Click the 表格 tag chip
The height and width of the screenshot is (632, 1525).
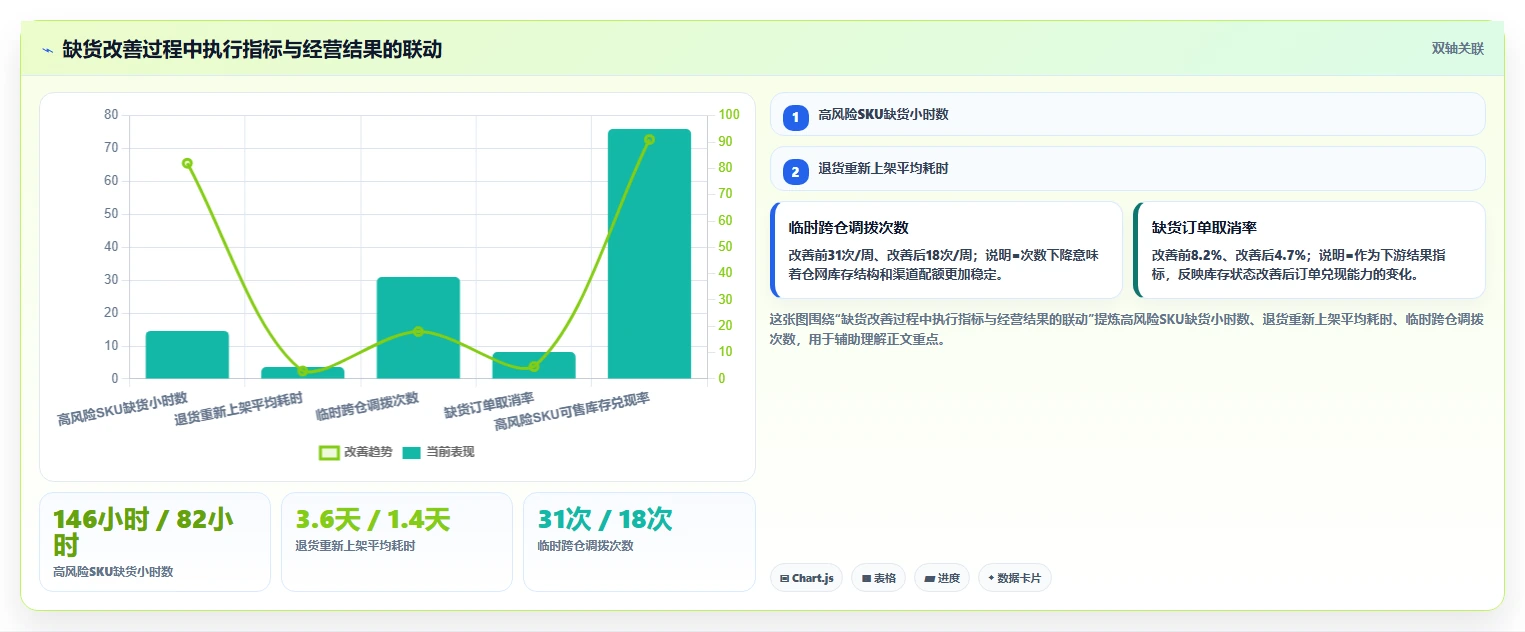879,578
